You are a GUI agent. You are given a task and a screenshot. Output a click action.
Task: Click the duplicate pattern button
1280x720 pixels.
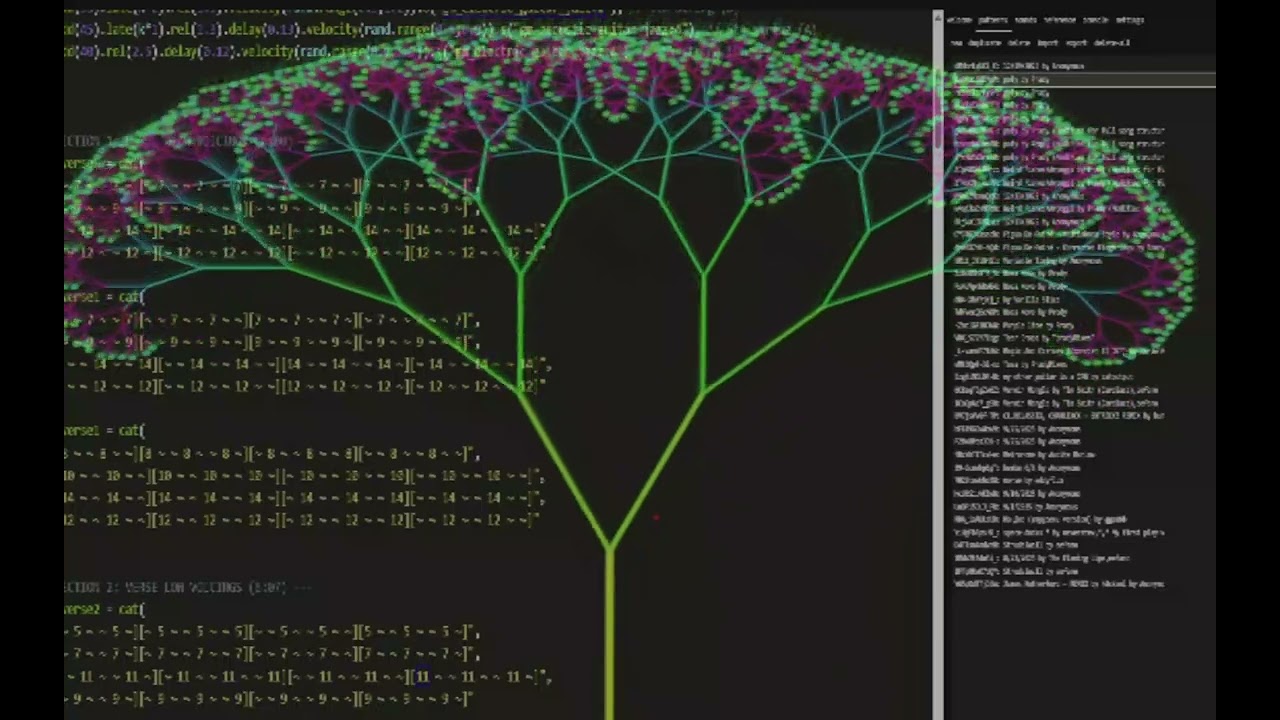tap(984, 43)
